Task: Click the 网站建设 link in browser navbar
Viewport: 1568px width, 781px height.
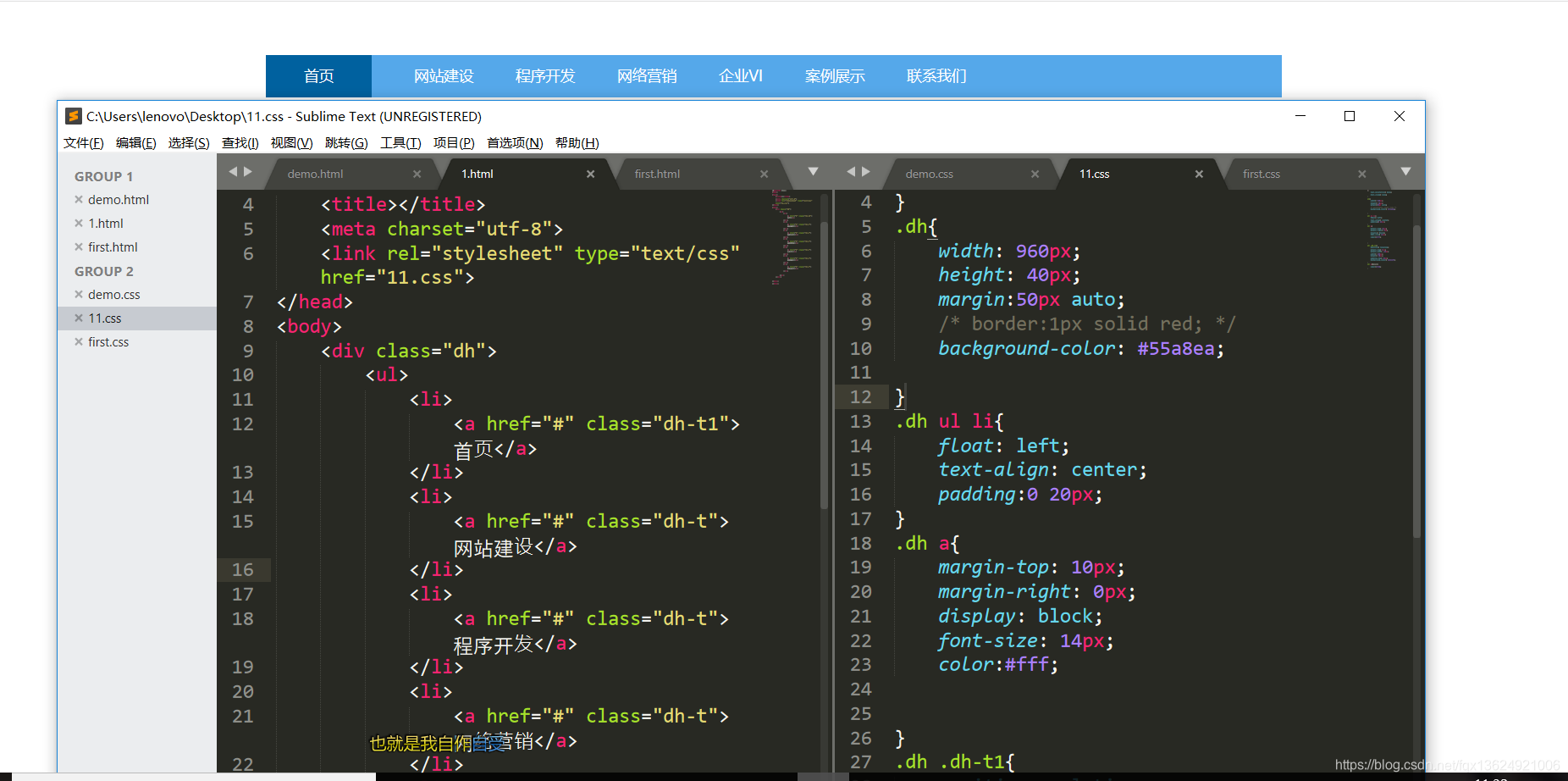Action: 444,76
